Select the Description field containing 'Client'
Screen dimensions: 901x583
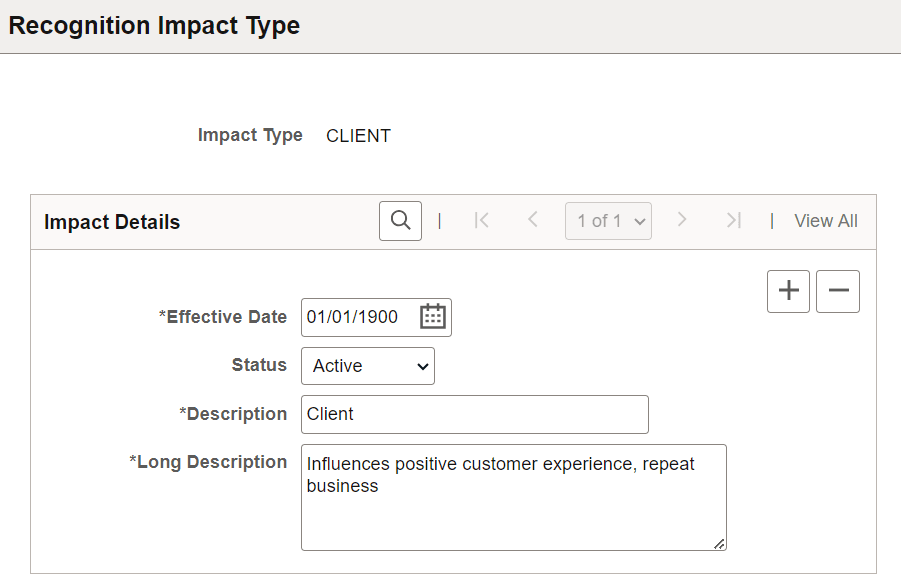tap(474, 414)
